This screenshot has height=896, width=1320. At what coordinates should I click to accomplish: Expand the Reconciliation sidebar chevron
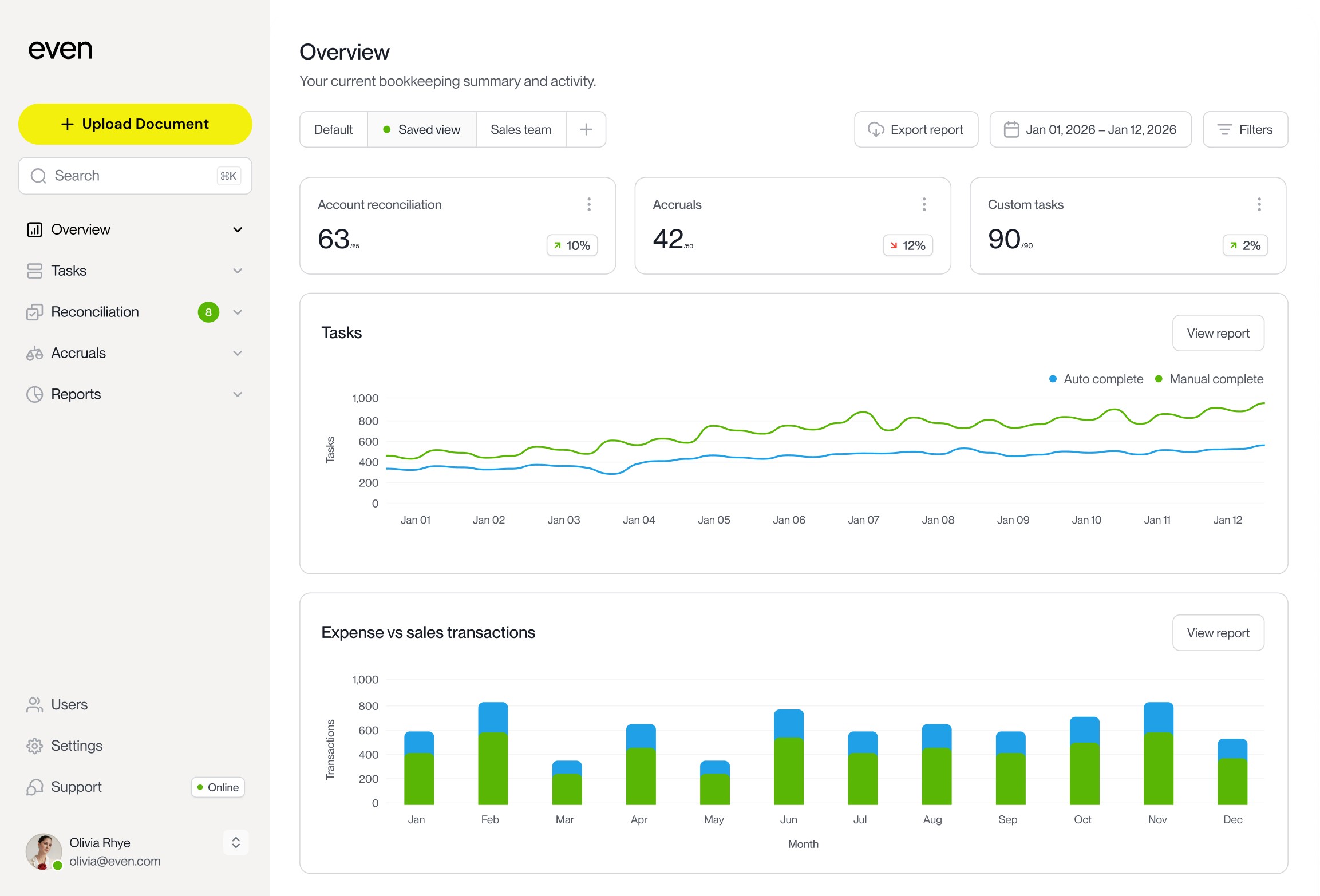(x=238, y=312)
